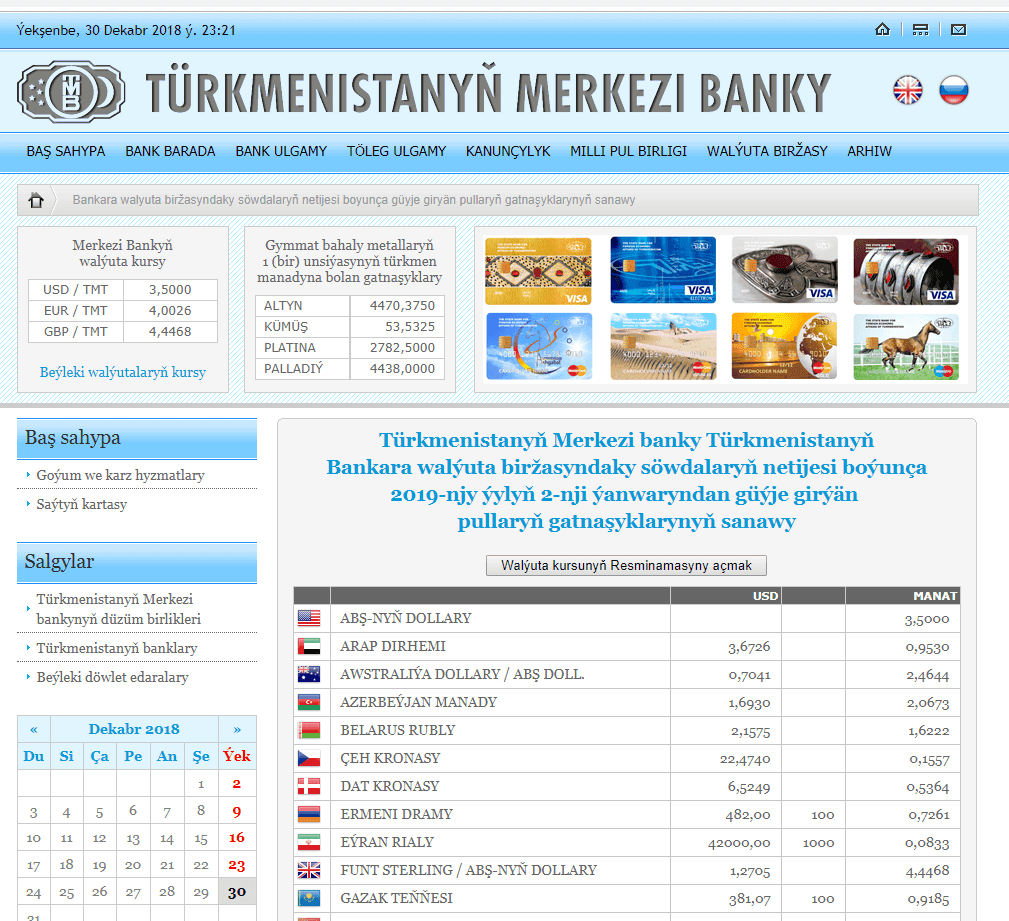Click the horse-themed bank card image
The height and width of the screenshot is (921, 1009).
point(905,347)
